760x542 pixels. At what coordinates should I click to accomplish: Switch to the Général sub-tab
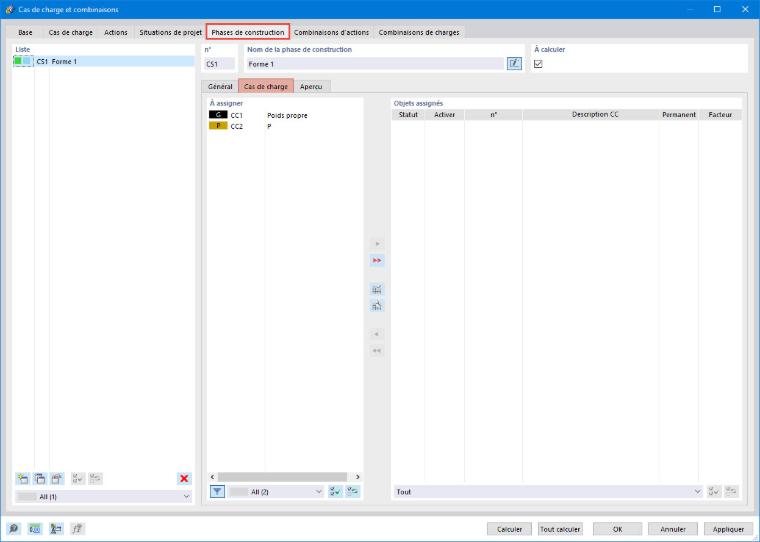point(220,86)
